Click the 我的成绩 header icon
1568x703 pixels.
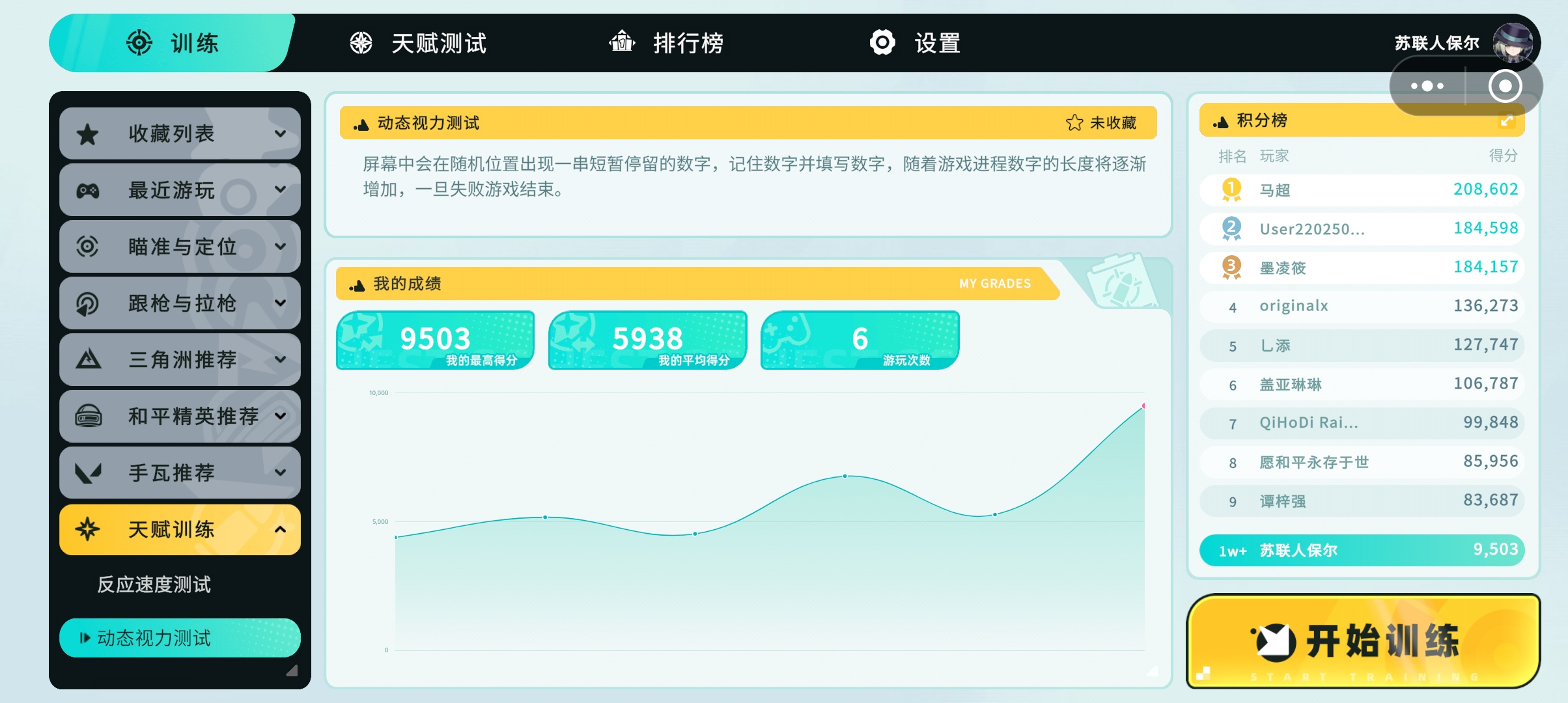point(357,284)
